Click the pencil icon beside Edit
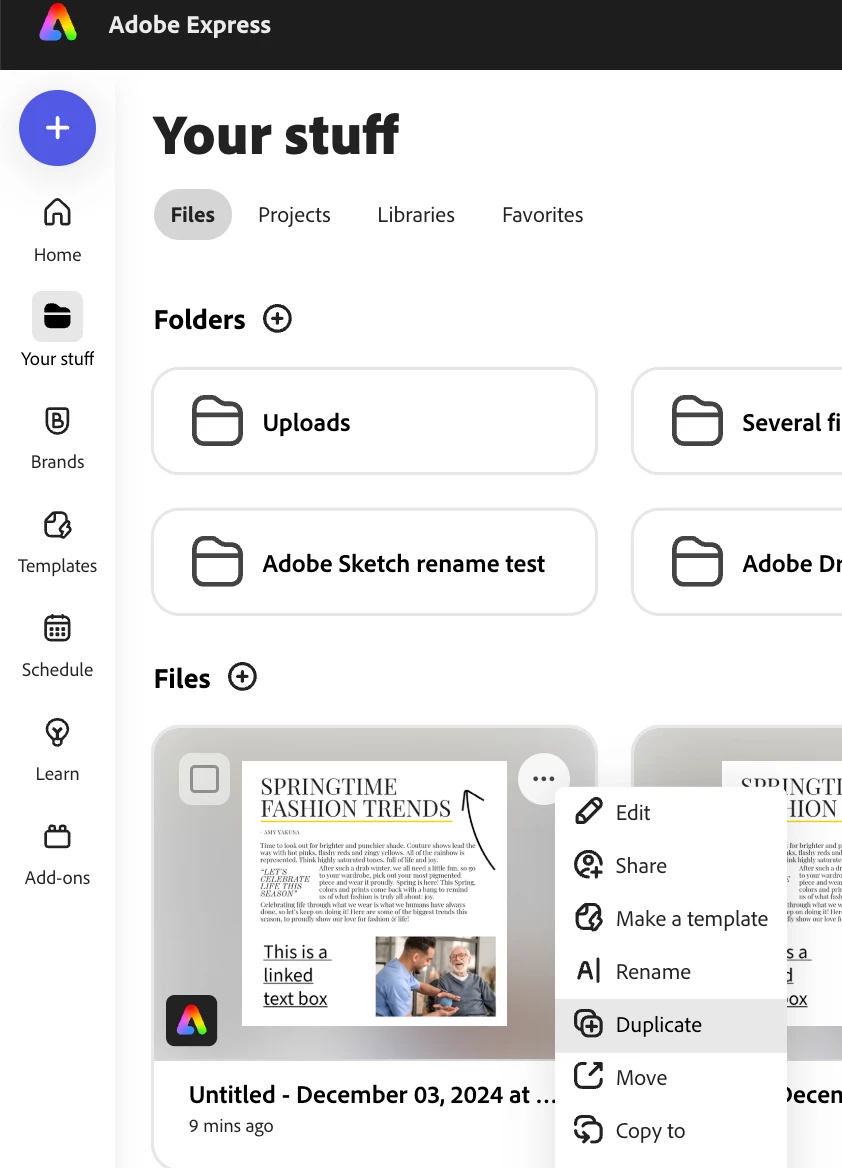 (589, 811)
